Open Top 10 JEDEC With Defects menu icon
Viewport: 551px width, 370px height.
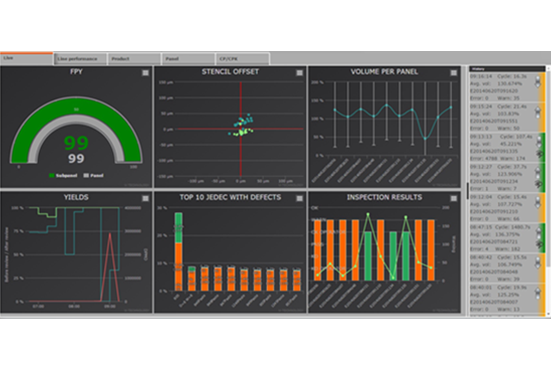point(299,199)
